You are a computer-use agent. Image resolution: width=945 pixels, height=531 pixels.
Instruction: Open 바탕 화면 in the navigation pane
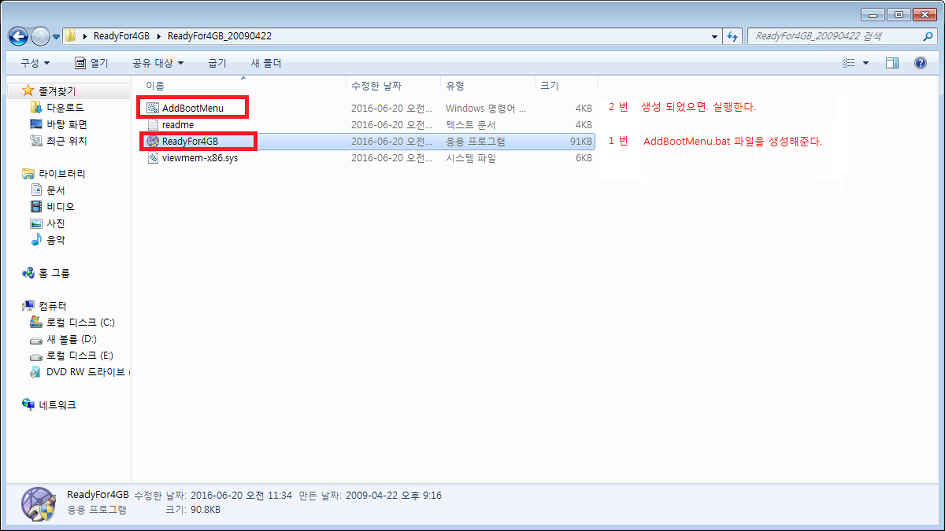[66, 124]
